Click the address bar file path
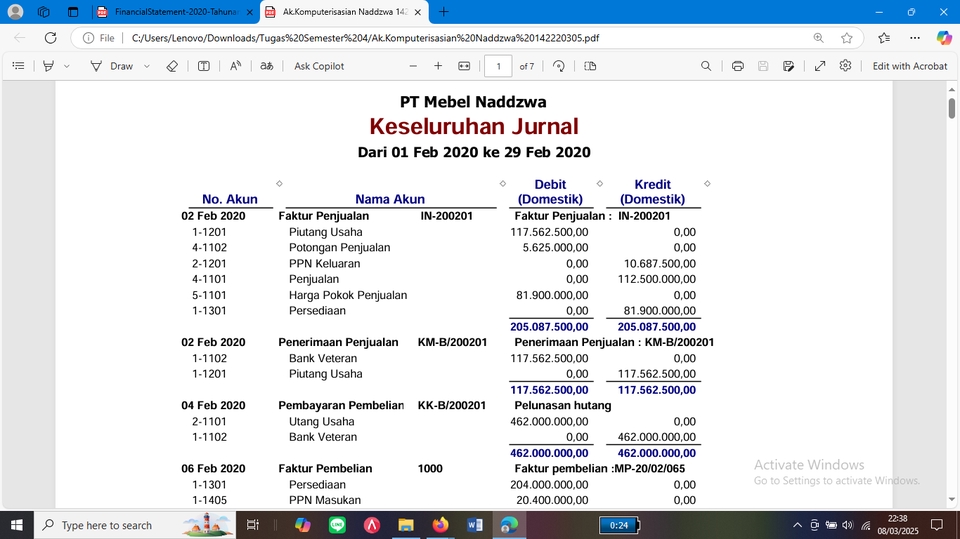 tap(365, 38)
